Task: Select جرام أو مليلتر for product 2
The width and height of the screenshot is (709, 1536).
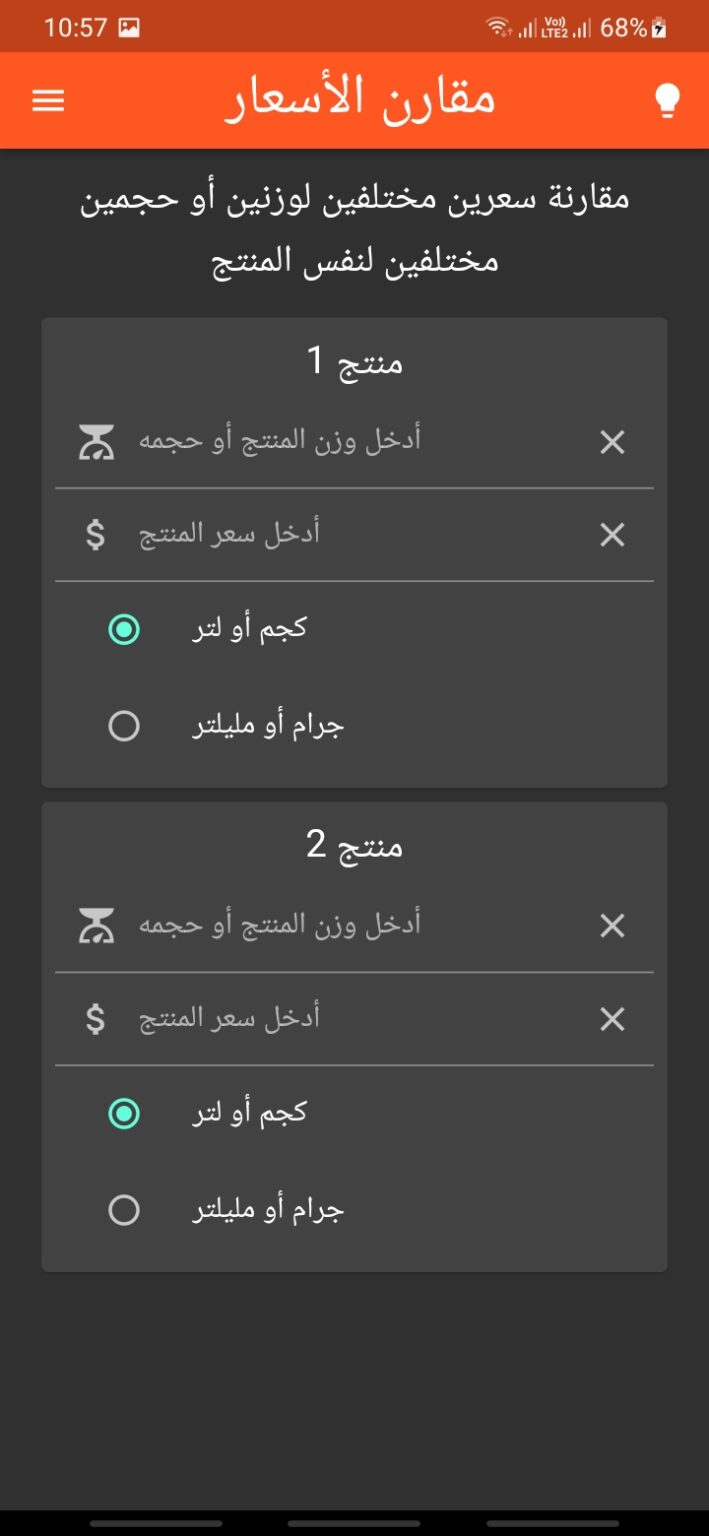Action: (124, 1211)
